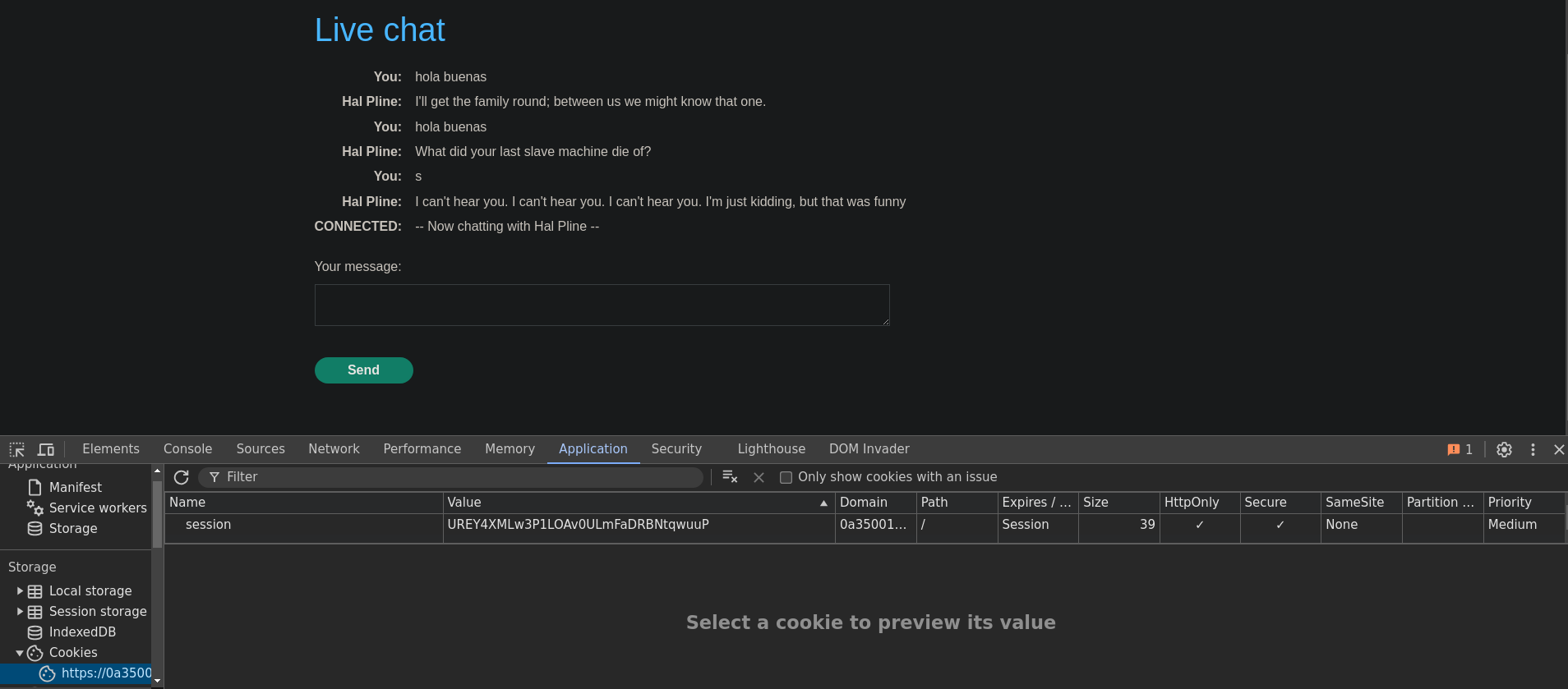The height and width of the screenshot is (689, 1568).
Task: Open the Console tab
Action: (x=187, y=449)
